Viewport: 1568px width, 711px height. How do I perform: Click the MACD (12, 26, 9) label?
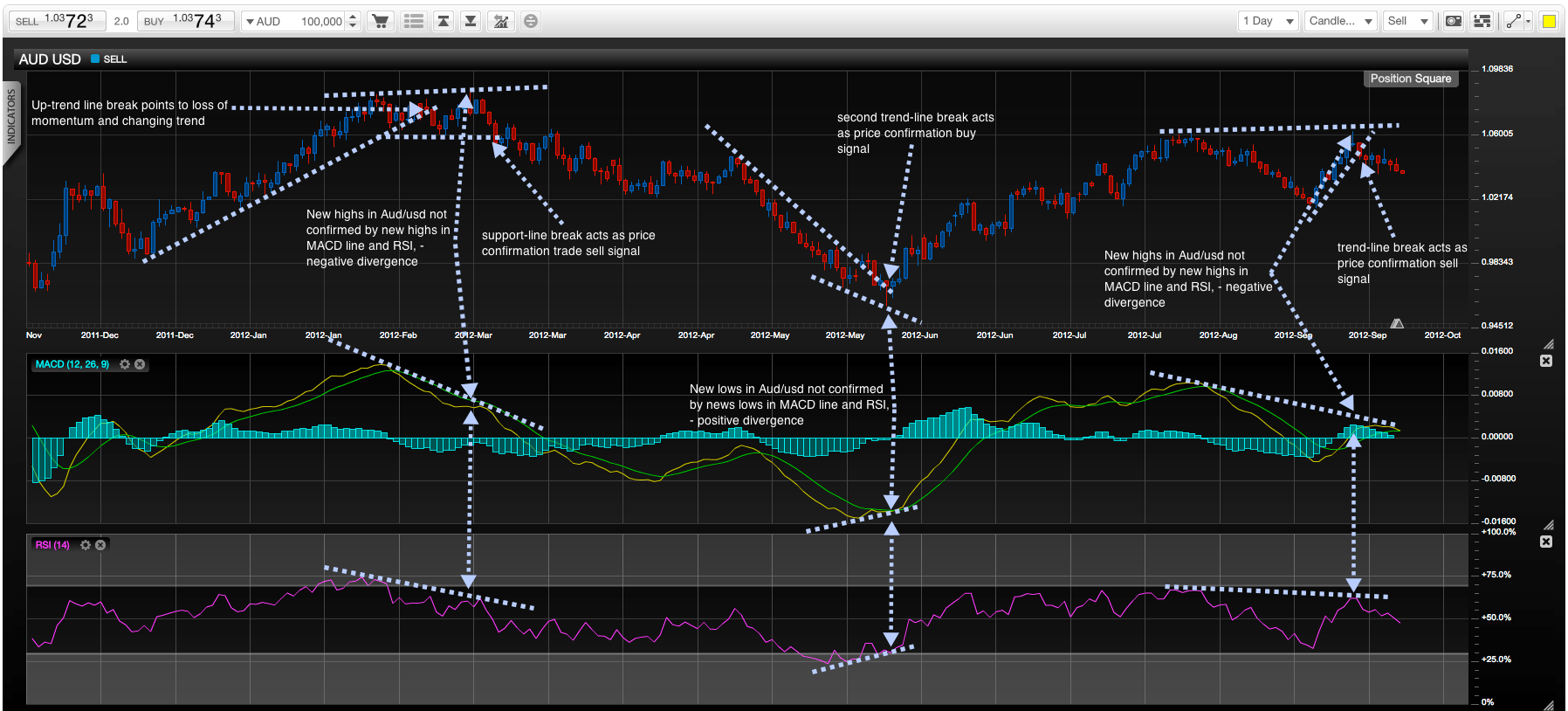coord(72,364)
